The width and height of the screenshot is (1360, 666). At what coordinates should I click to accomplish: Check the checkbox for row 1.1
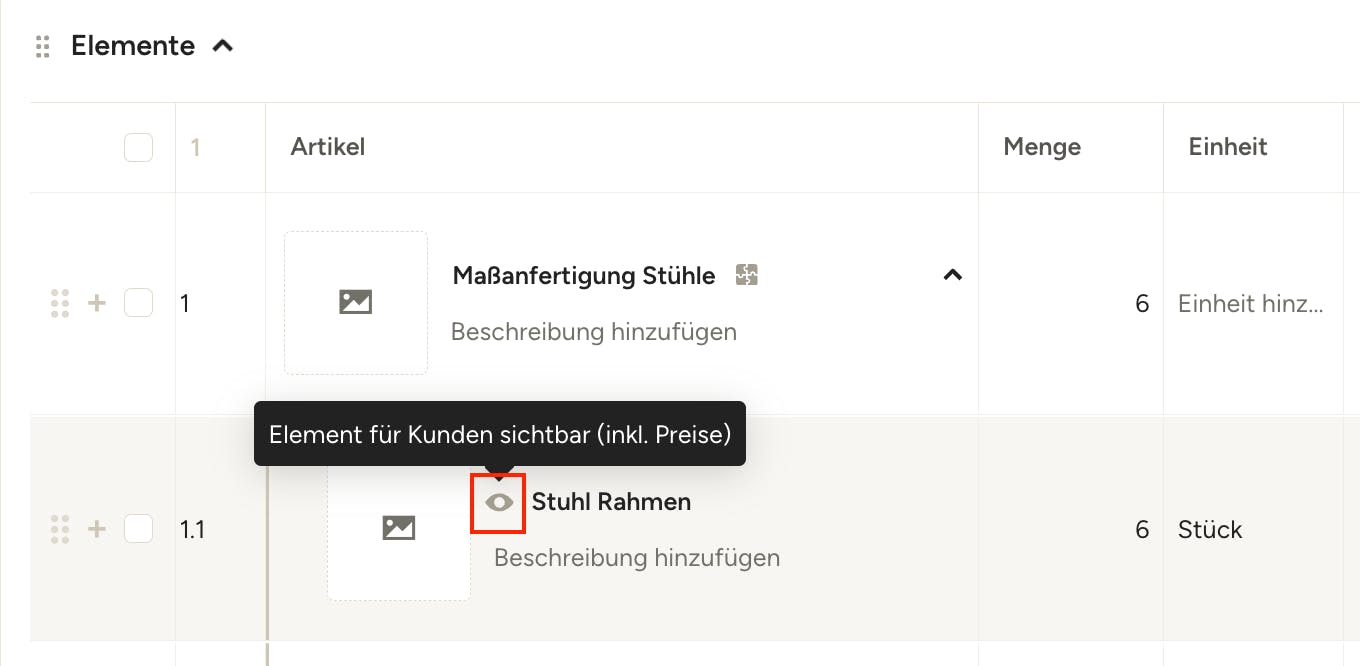pos(138,529)
